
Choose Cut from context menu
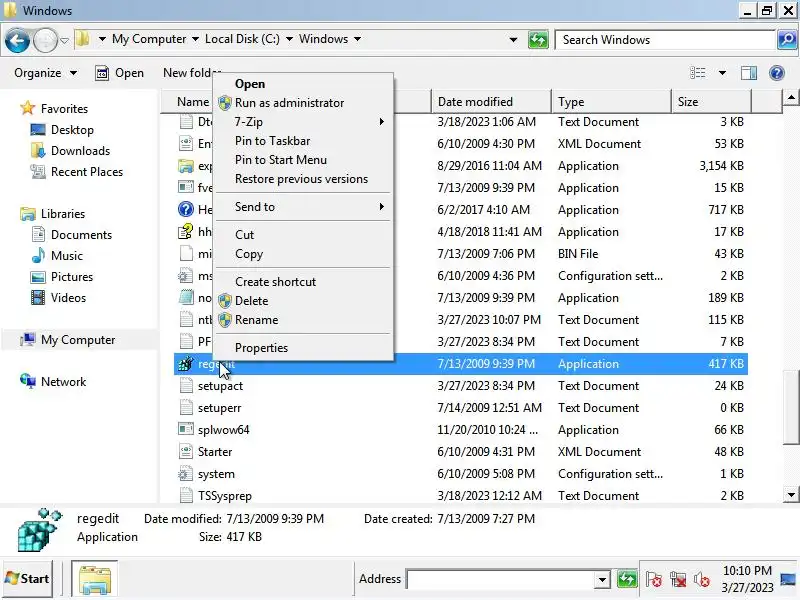point(303,235)
